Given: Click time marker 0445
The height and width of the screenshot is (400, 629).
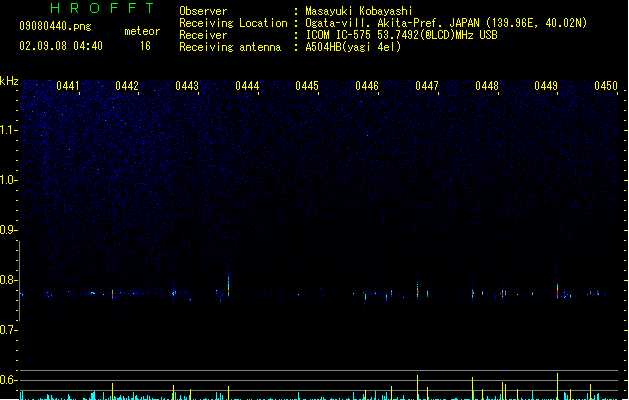Looking at the screenshot, I should tap(307, 86).
